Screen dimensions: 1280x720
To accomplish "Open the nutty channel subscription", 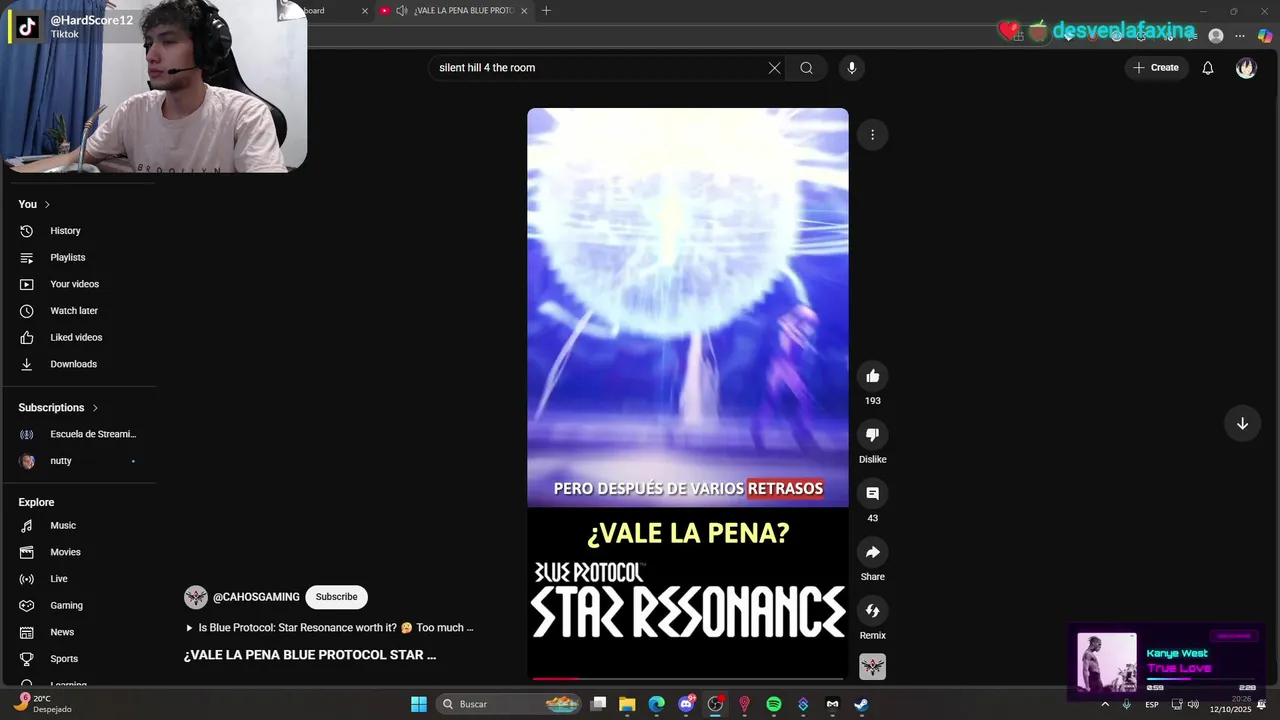I will (x=80, y=461).
